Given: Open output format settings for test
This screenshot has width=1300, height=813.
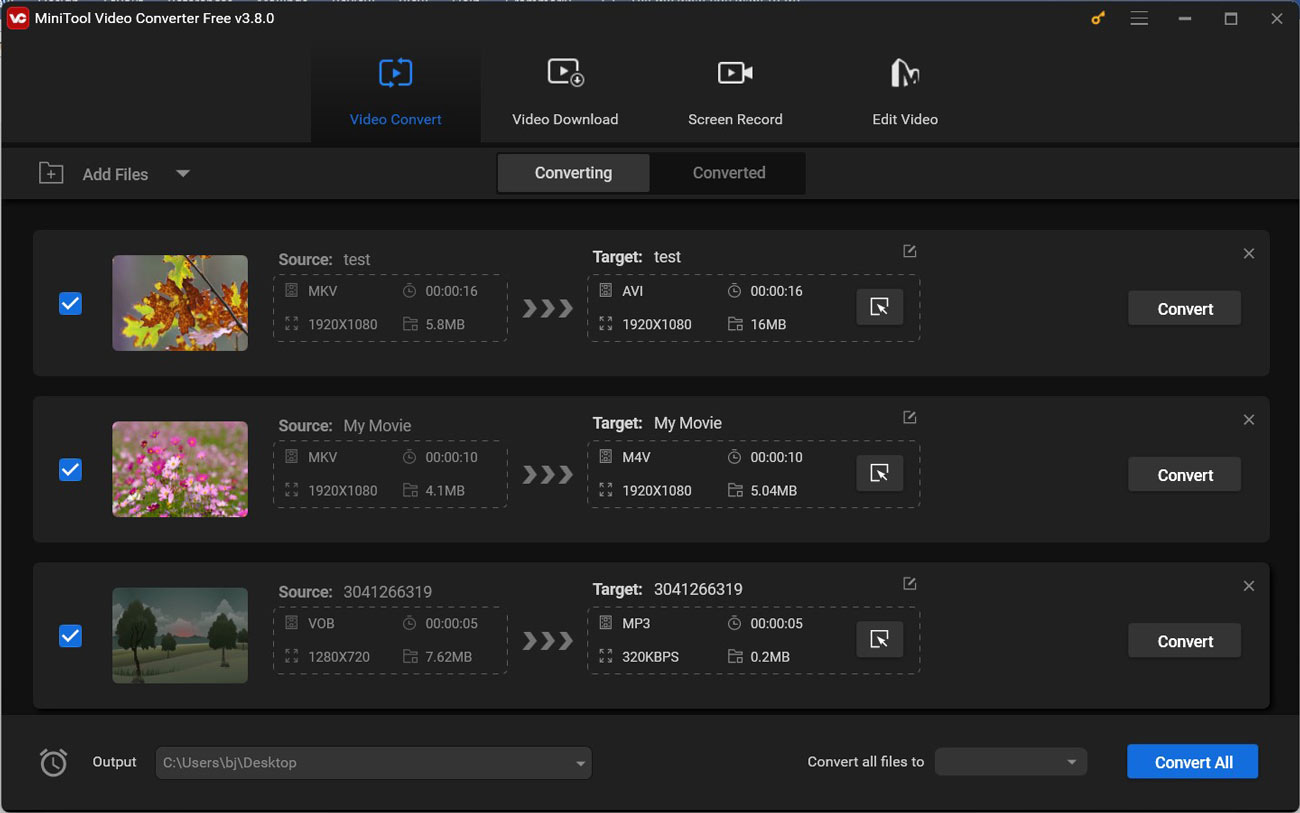Looking at the screenshot, I should [x=880, y=307].
